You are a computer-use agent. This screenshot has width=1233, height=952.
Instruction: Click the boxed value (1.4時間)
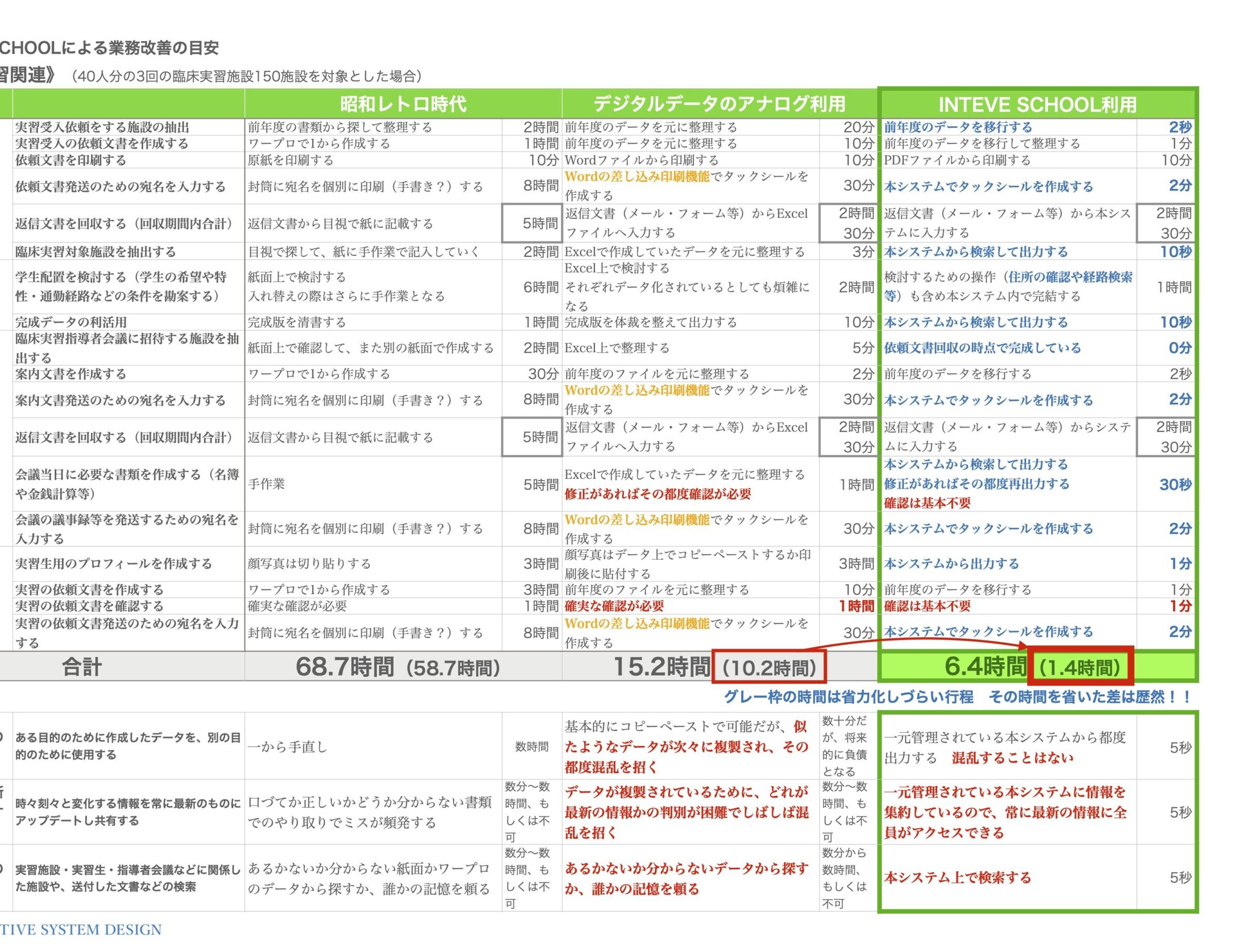click(1080, 666)
